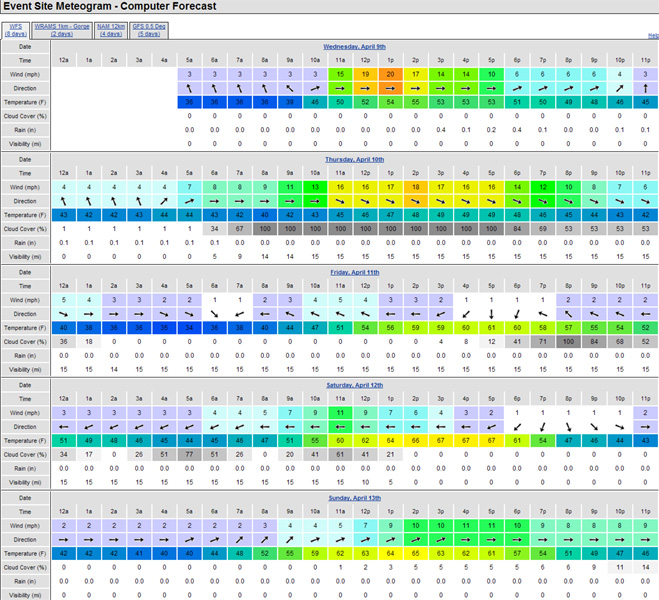Click Sunday's 12a wind direction arrow

[64, 538]
